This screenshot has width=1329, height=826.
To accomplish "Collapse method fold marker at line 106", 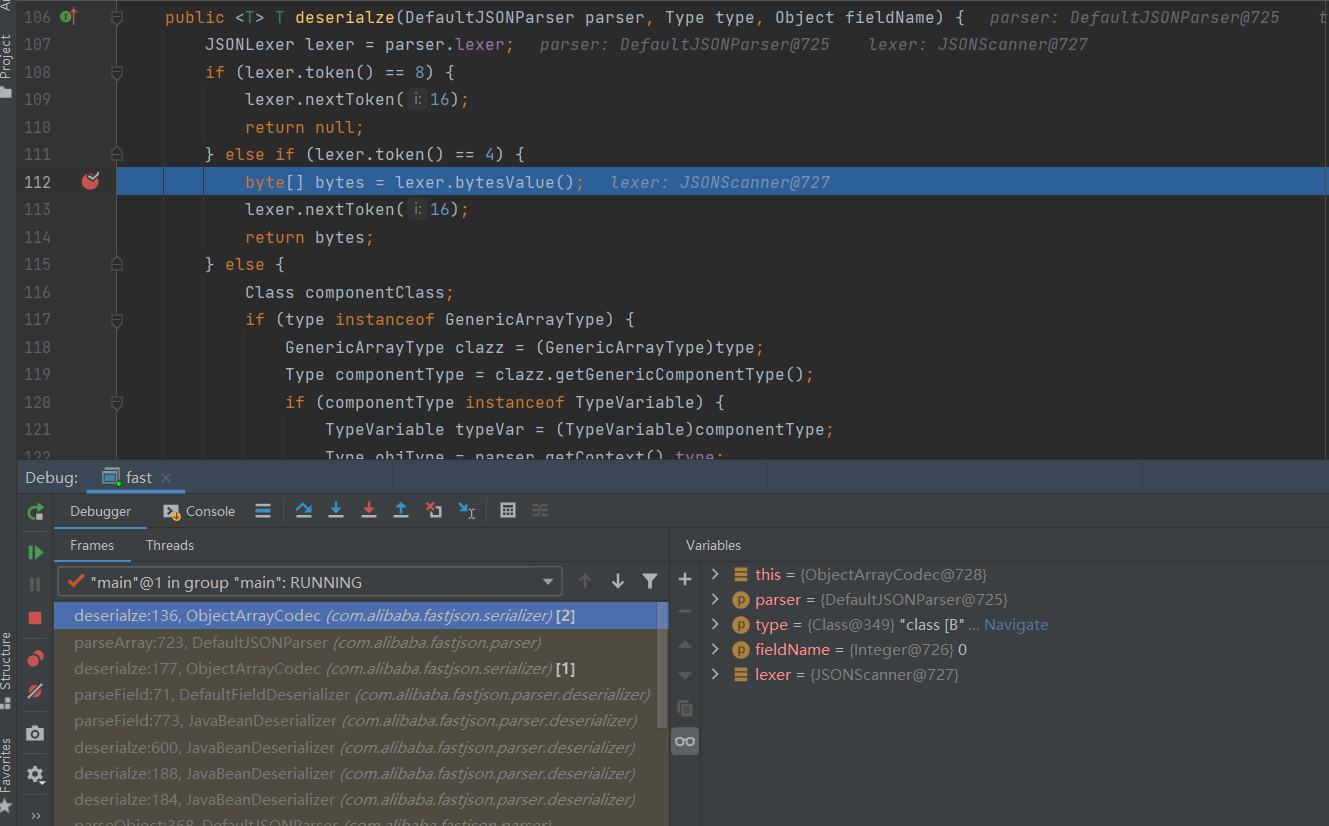I will [x=117, y=18].
